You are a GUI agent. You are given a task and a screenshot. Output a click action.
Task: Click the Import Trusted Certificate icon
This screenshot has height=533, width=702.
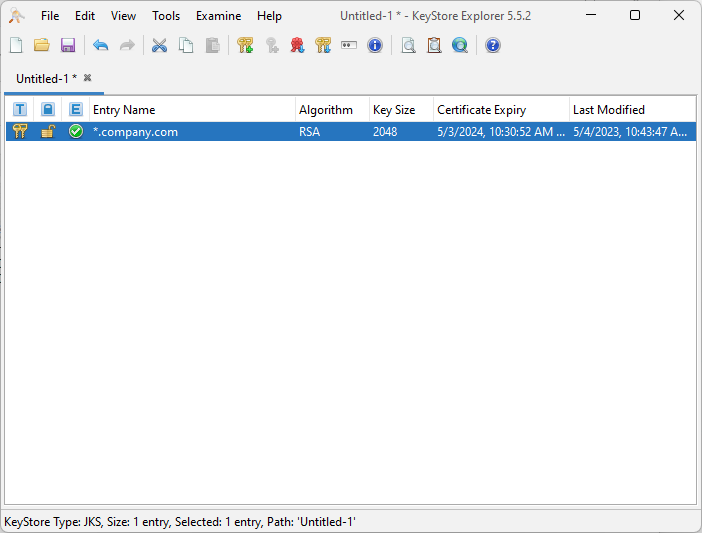click(x=297, y=45)
